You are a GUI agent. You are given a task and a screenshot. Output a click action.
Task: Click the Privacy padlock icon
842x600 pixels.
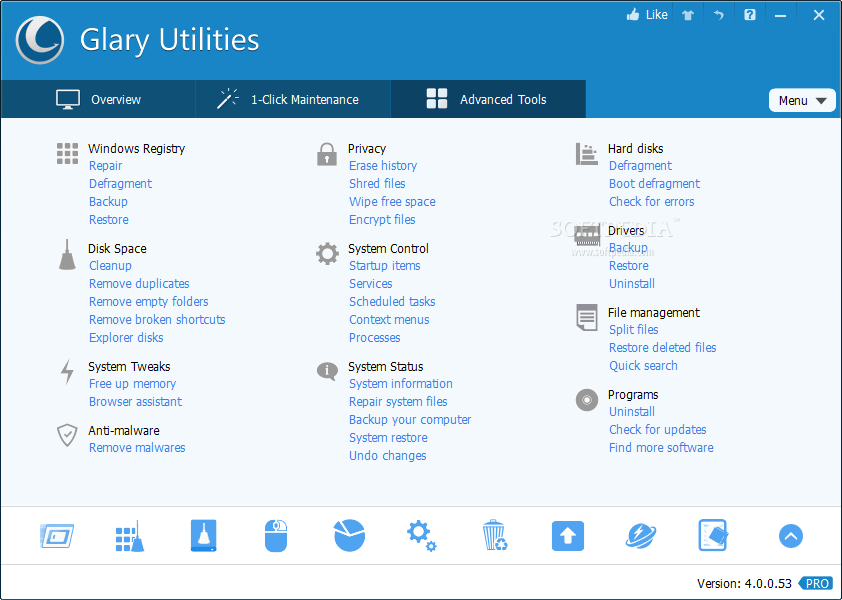[x=326, y=155]
